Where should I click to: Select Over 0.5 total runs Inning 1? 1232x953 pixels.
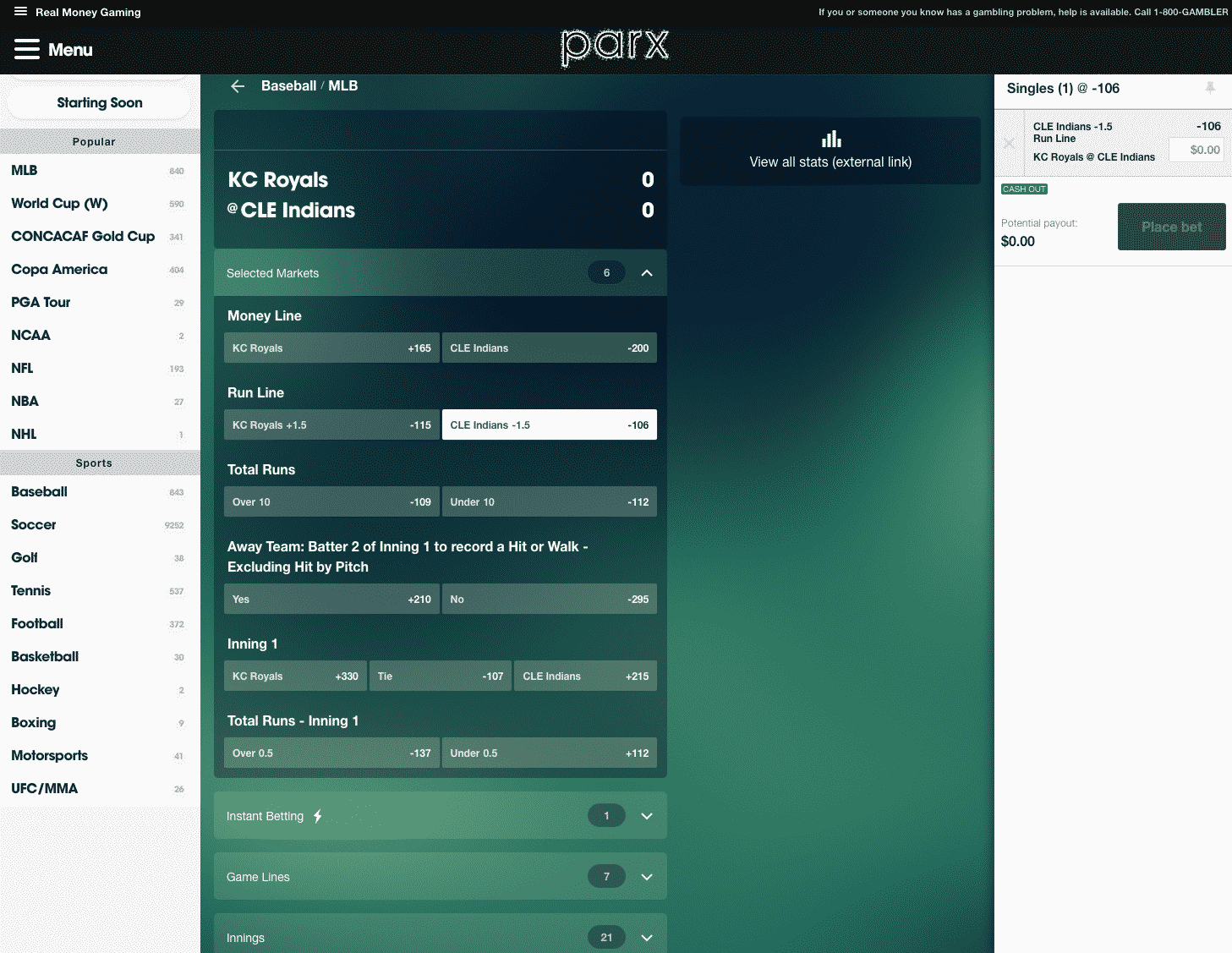pos(331,753)
